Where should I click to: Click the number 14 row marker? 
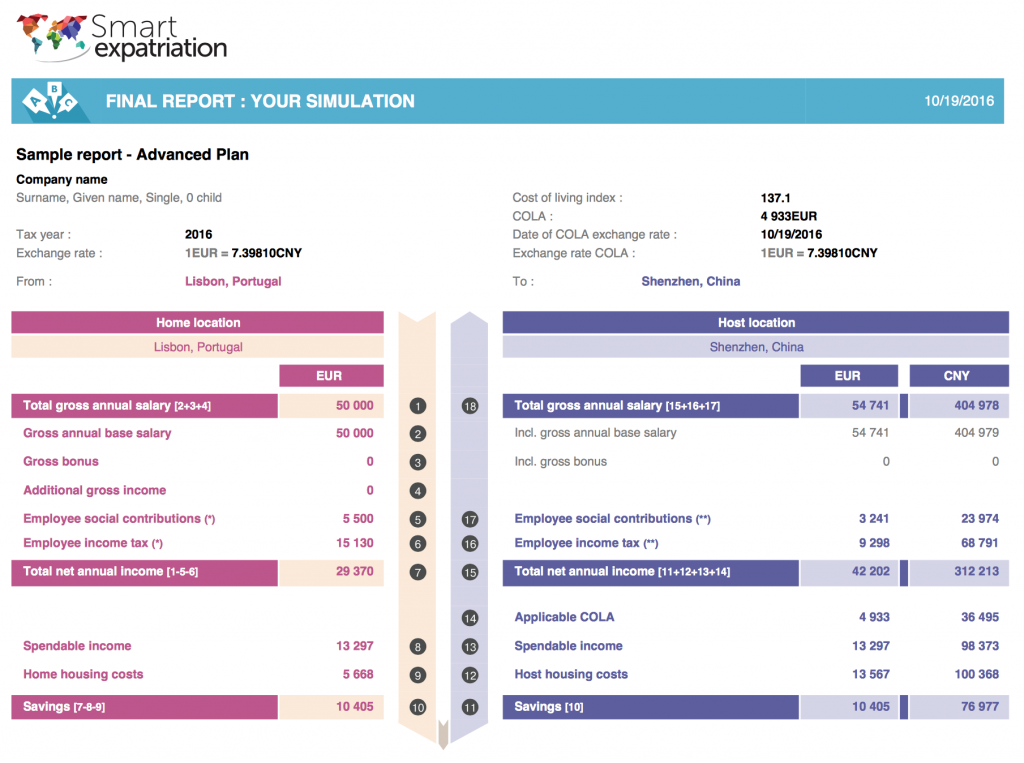[470, 618]
